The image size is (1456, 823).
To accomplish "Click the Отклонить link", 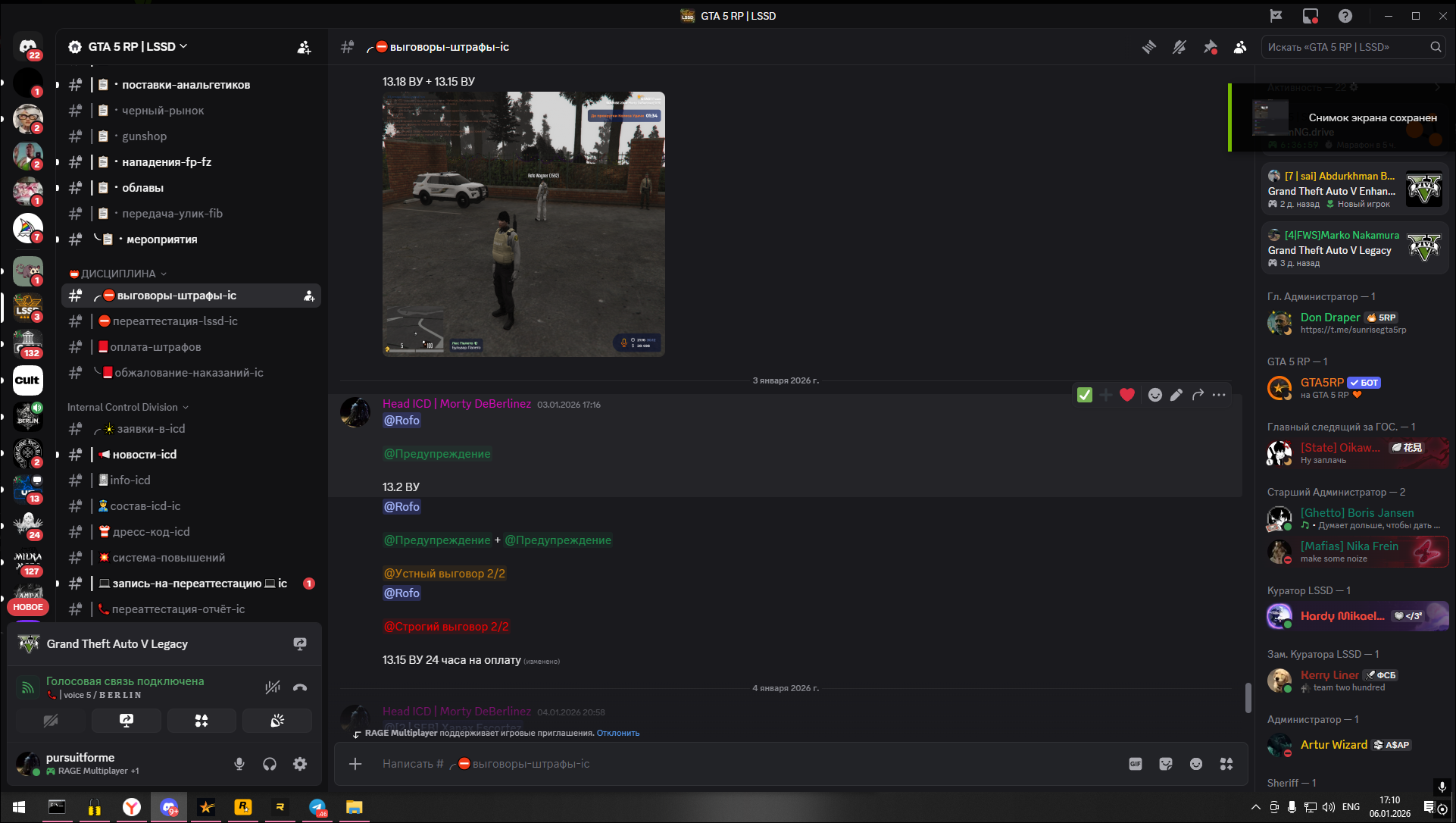I will 618,733.
